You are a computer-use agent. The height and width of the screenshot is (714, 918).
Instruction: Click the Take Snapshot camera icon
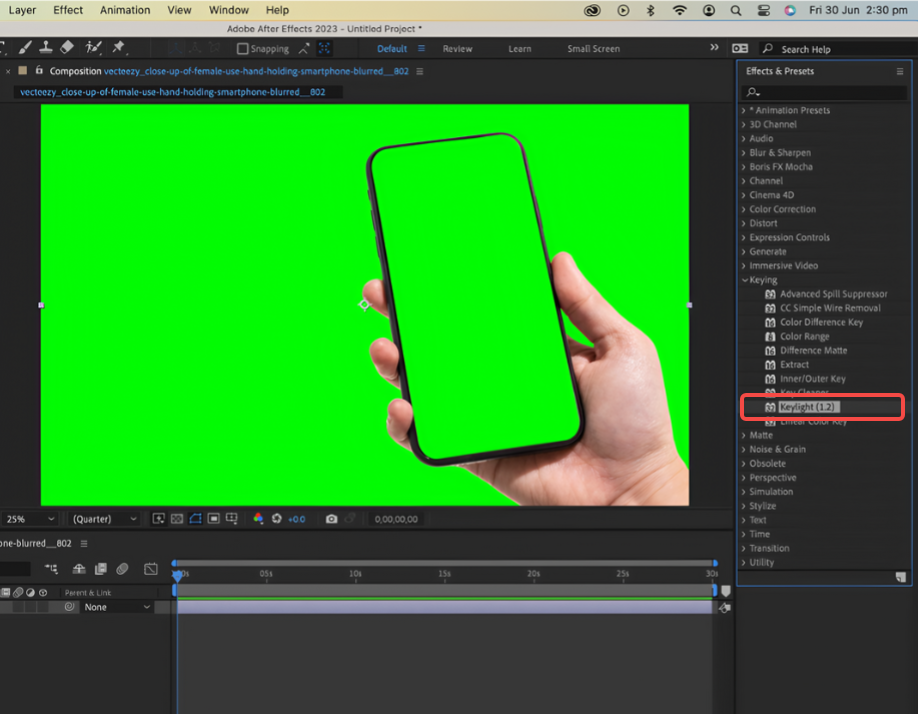coord(332,519)
